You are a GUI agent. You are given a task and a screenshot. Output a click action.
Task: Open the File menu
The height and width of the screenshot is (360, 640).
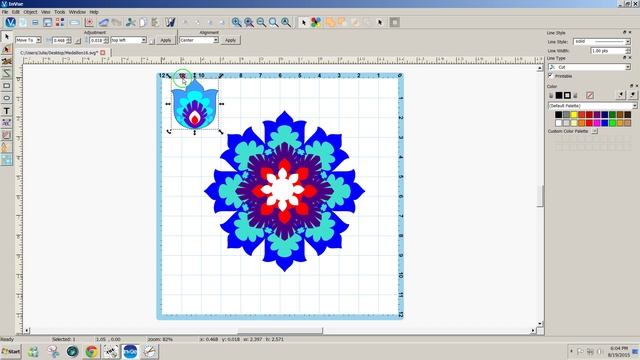coord(5,12)
